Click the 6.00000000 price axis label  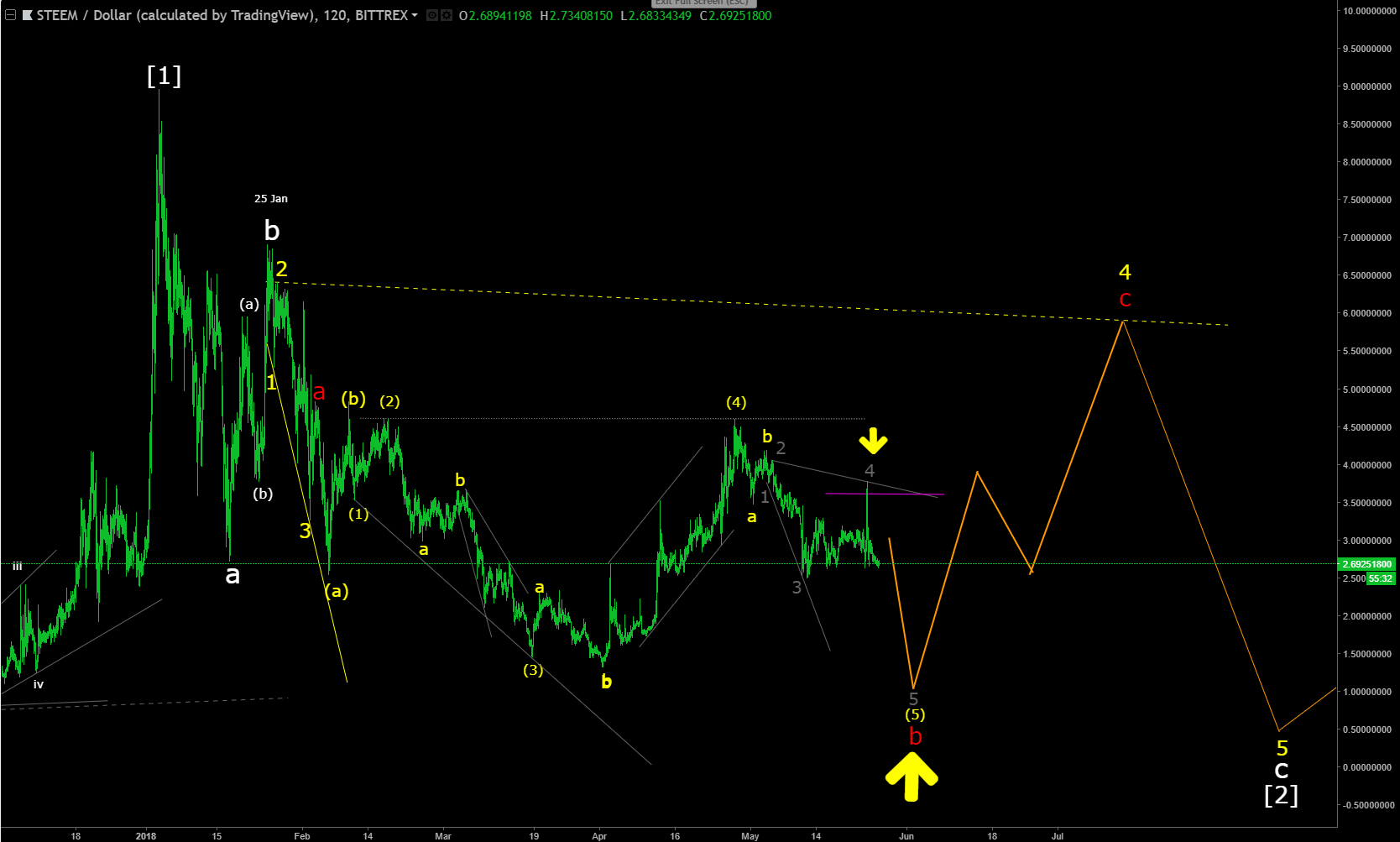click(x=1367, y=313)
